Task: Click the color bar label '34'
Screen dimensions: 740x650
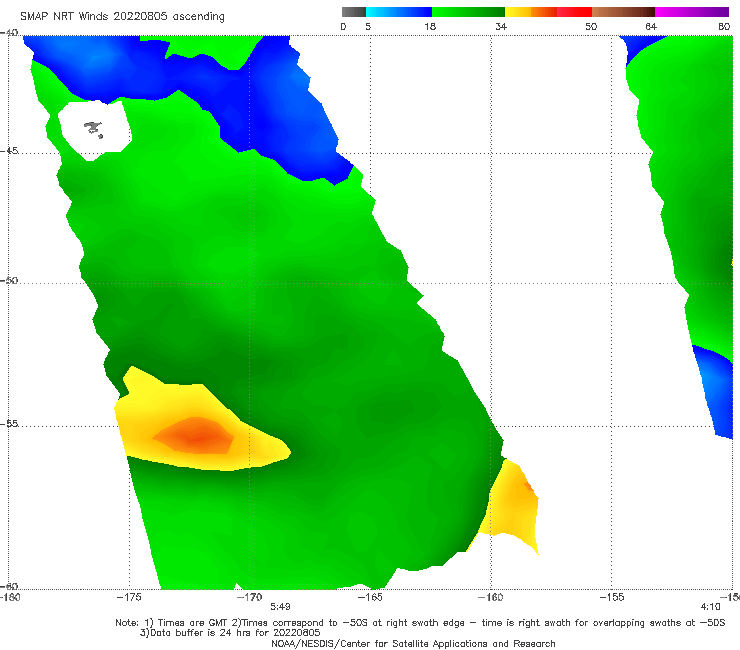Action: 501,27
